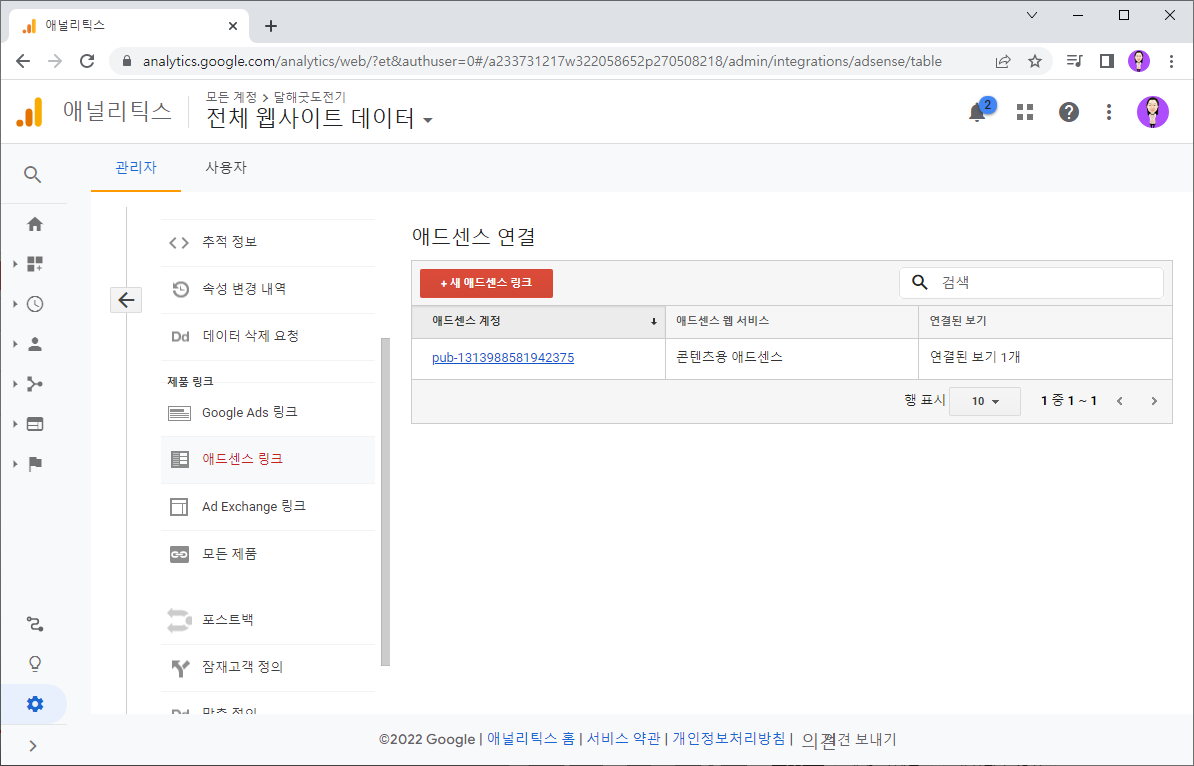Open a new browser tab
Viewport: 1194px width, 766px height.
[x=270, y=26]
